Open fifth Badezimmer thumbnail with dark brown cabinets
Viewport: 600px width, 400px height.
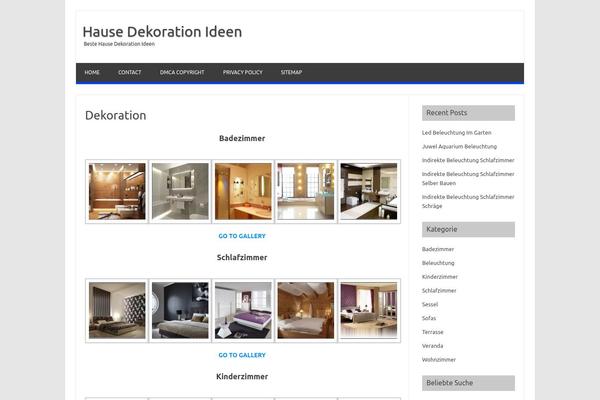point(369,191)
